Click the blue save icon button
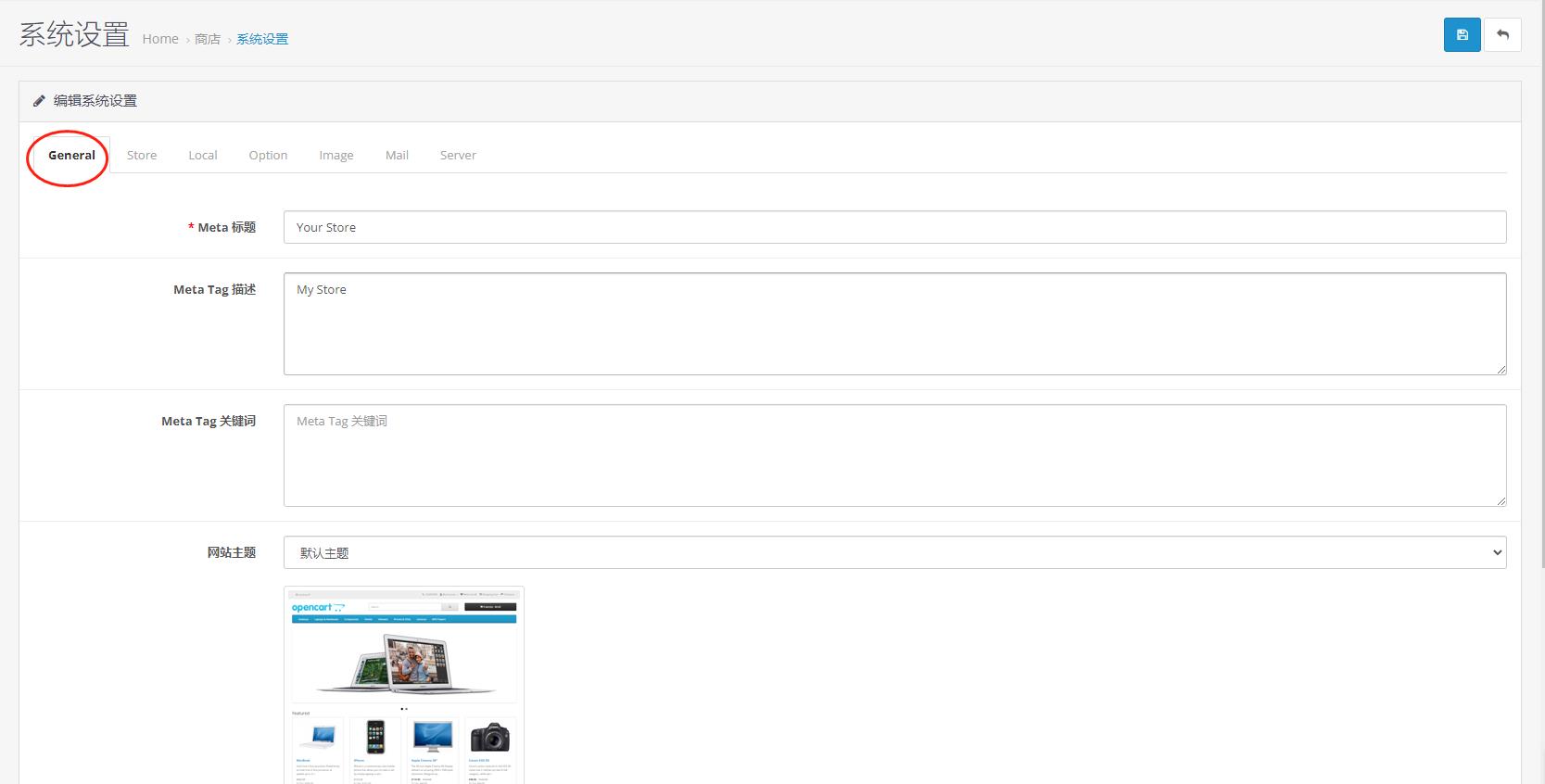 (1462, 35)
